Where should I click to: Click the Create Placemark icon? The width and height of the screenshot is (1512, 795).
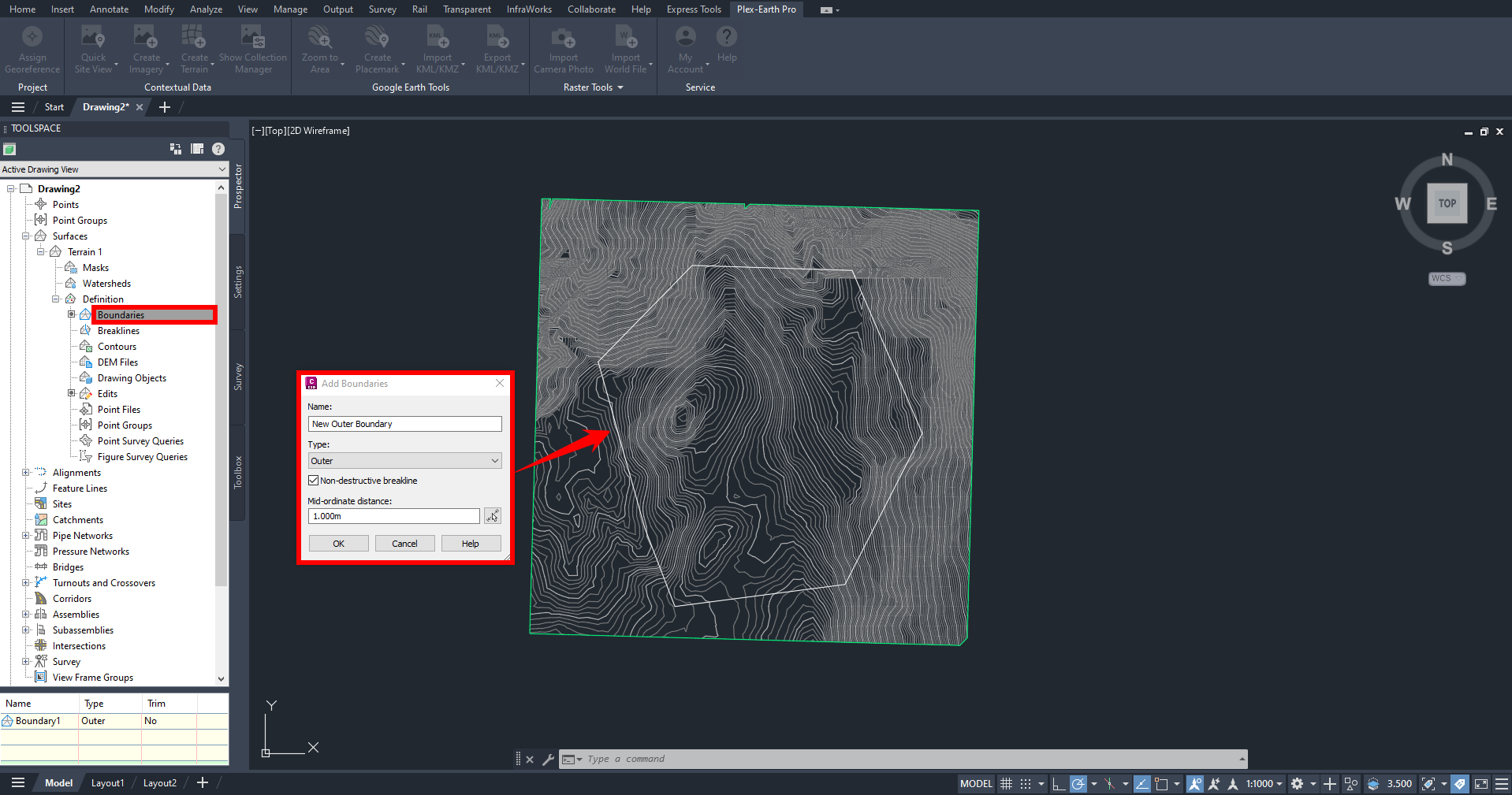pyautogui.click(x=377, y=38)
